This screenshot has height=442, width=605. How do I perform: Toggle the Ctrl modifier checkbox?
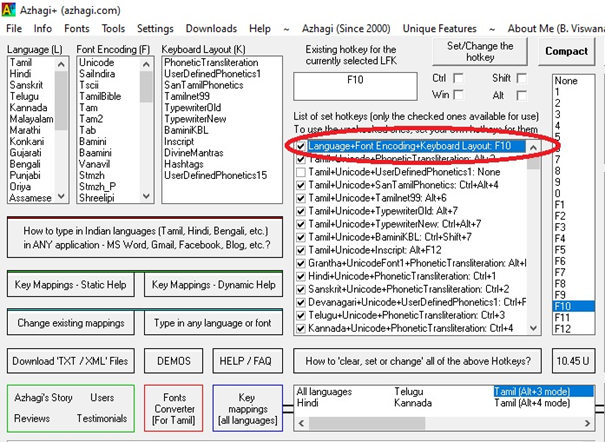coord(458,79)
